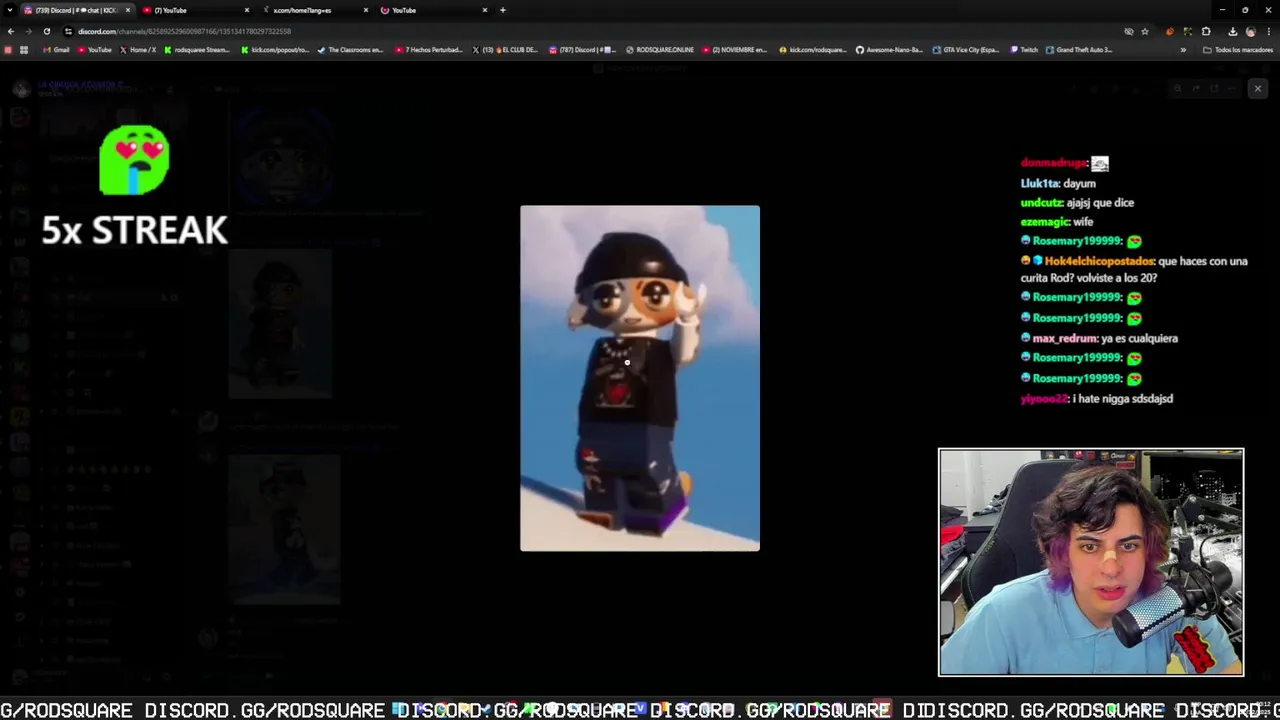This screenshot has width=1280, height=720.
Task: Open the YouTube bookmark
Action: tap(94, 49)
